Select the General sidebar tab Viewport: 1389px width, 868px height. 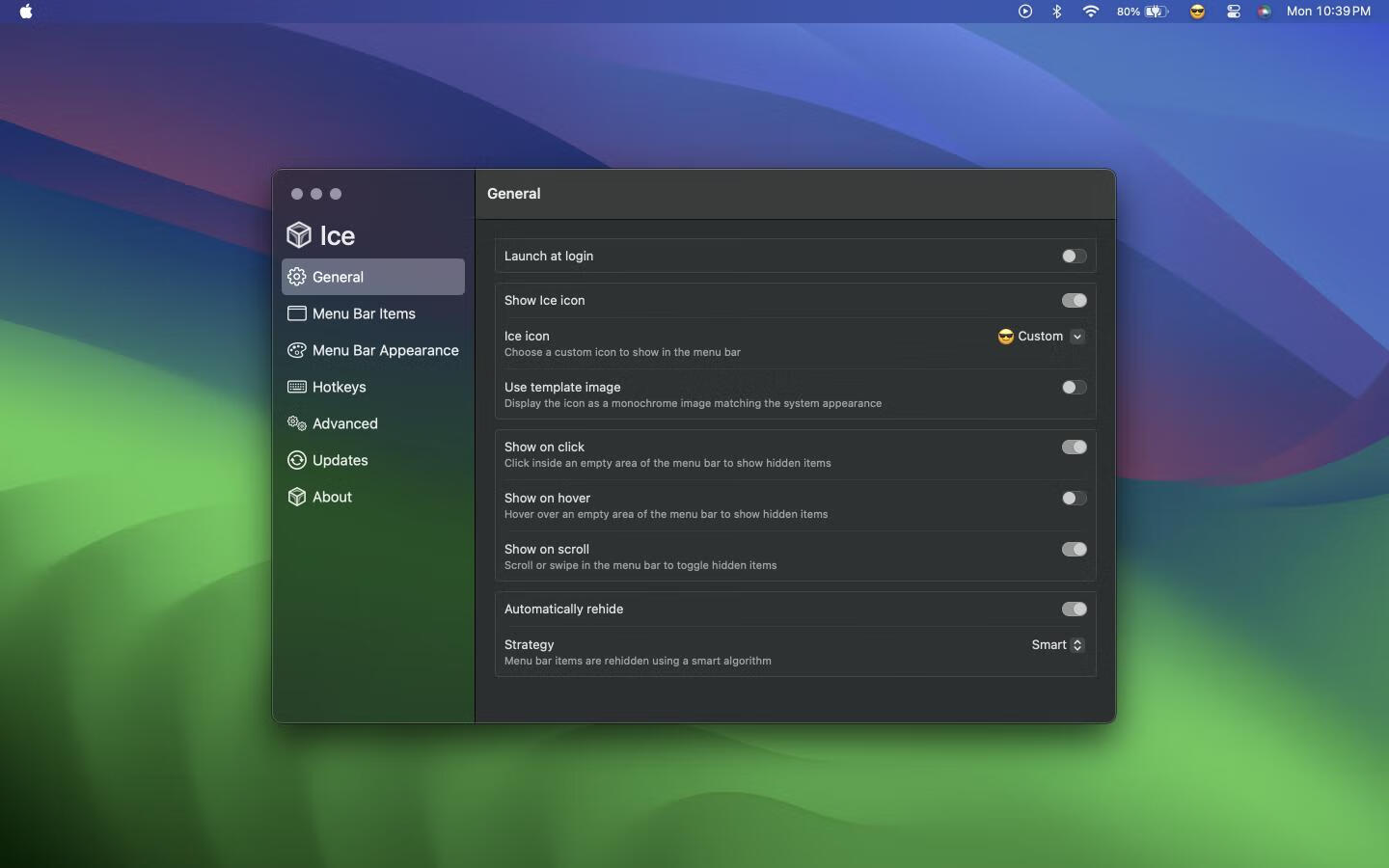point(373,277)
